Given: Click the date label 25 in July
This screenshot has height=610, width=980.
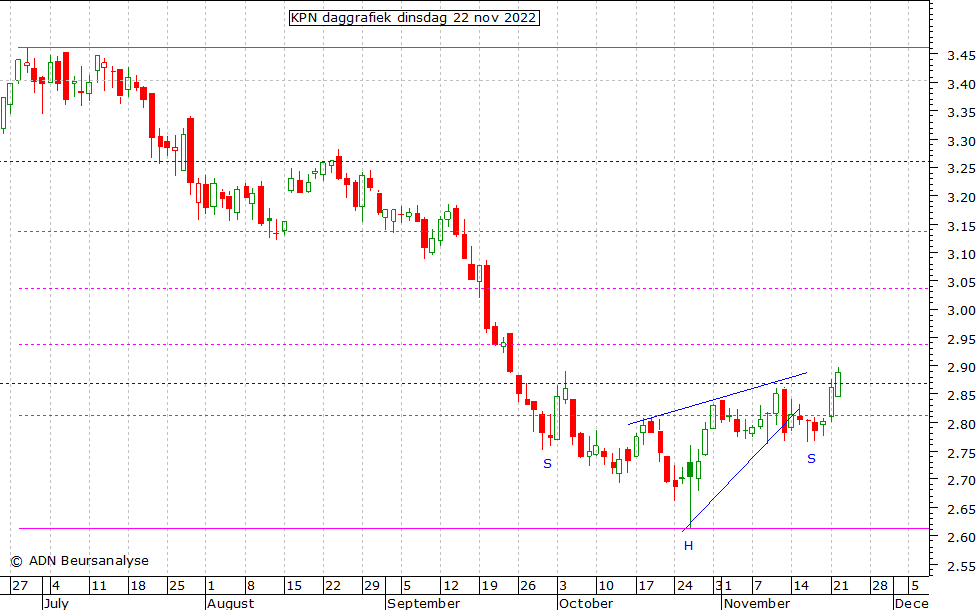Looking at the screenshot, I should (177, 586).
